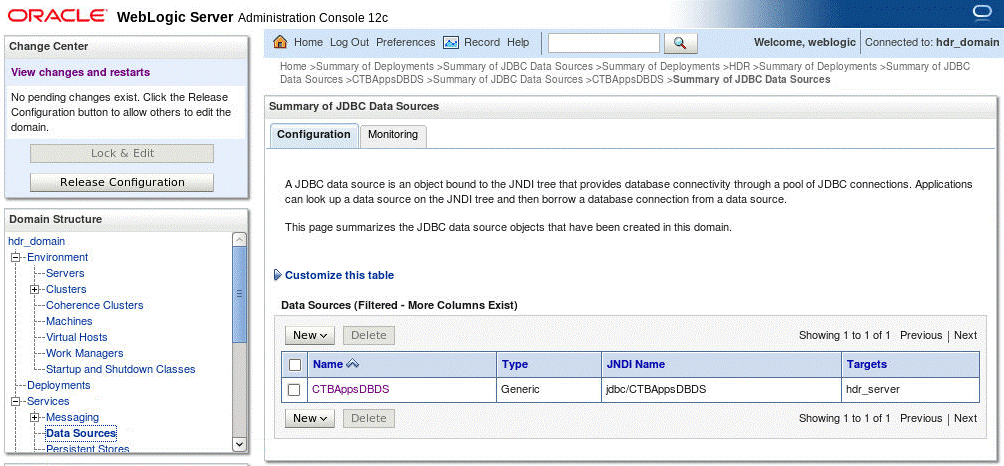This screenshot has width=1004, height=466.
Task: Switch to the Monitoring tab
Action: tap(393, 135)
